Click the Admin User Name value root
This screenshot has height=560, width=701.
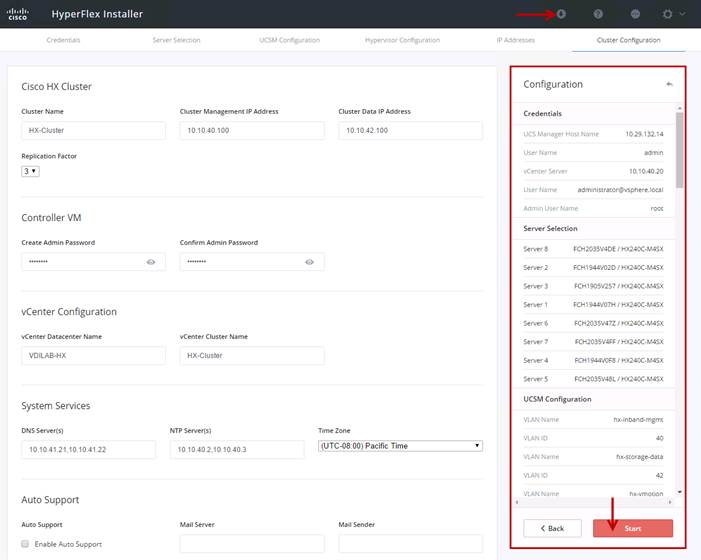[657, 209]
